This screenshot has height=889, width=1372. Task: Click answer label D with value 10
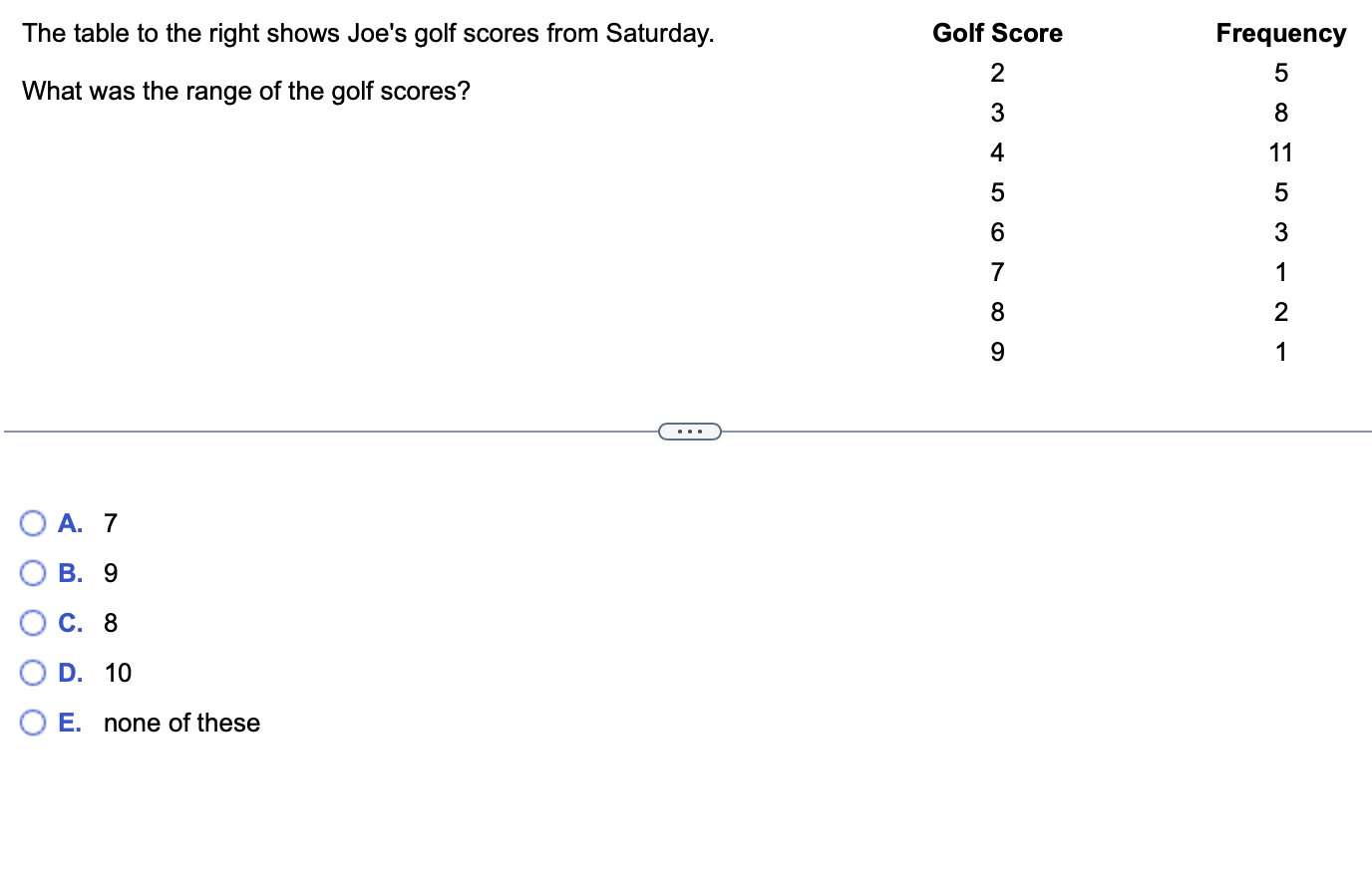[x=95, y=673]
